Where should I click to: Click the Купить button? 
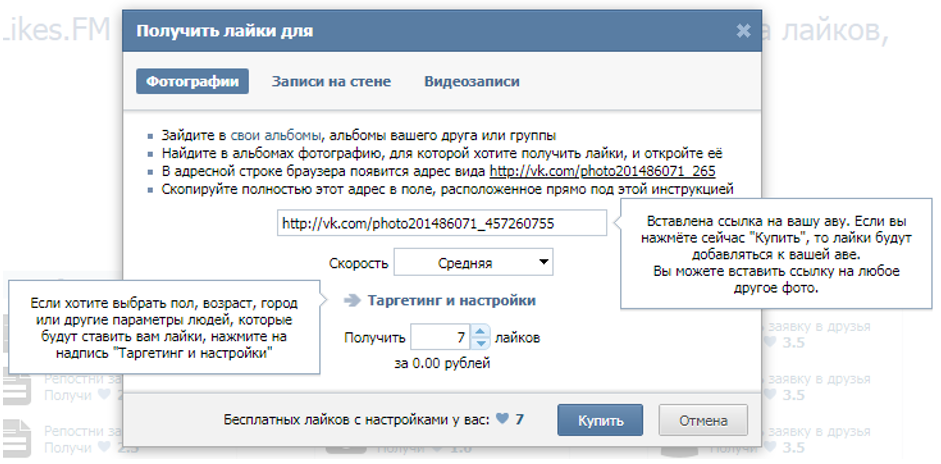(x=600, y=420)
